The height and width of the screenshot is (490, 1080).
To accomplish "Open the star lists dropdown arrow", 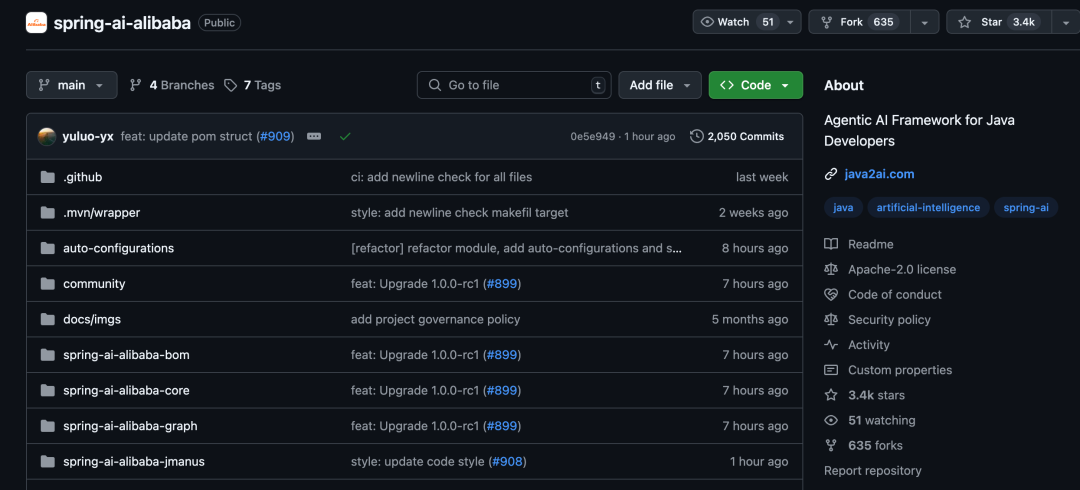I will pyautogui.click(x=1066, y=22).
